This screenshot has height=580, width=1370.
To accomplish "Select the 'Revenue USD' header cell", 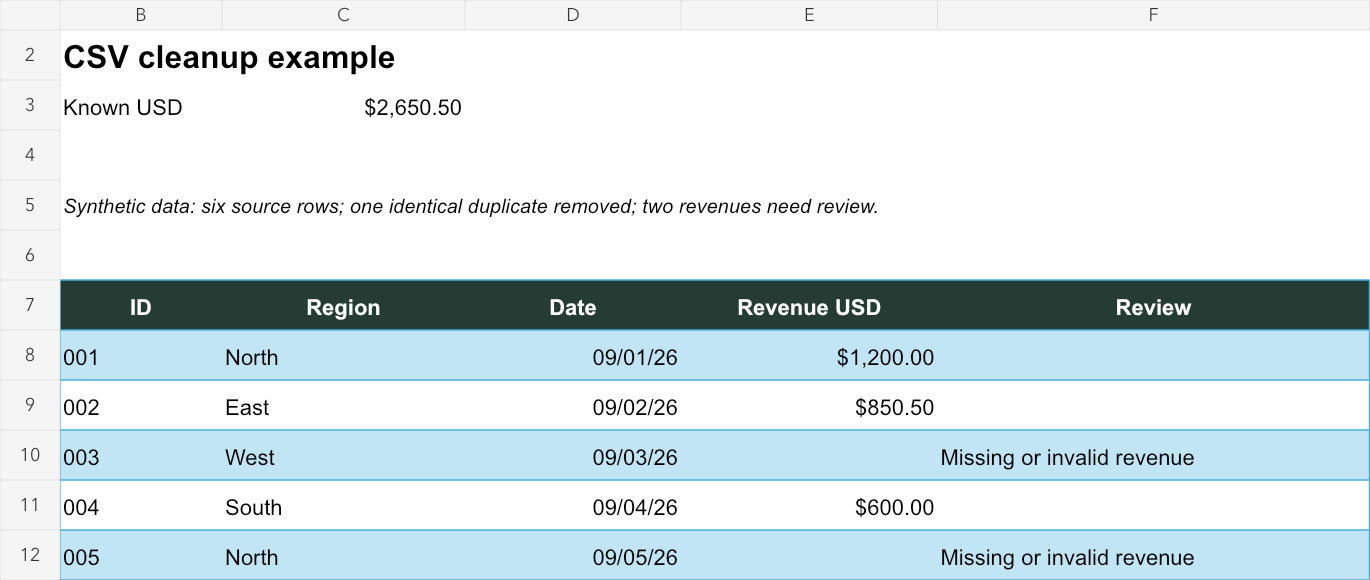I will pos(809,305).
